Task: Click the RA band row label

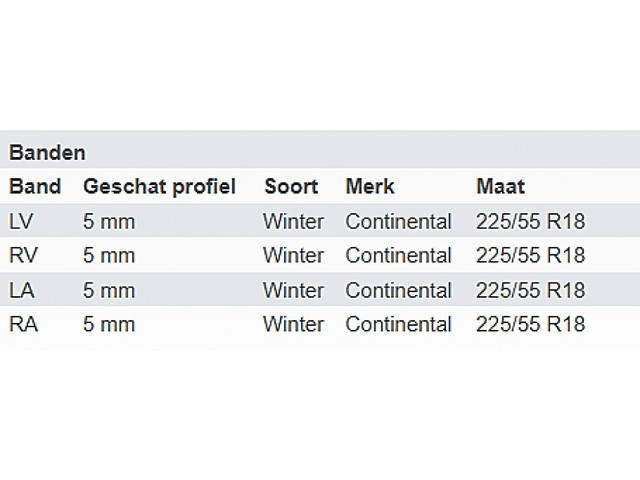Action: 21,324
